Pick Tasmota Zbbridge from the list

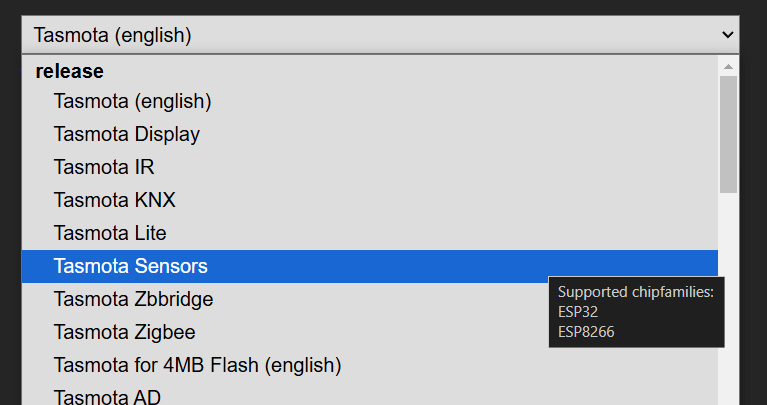[133, 299]
